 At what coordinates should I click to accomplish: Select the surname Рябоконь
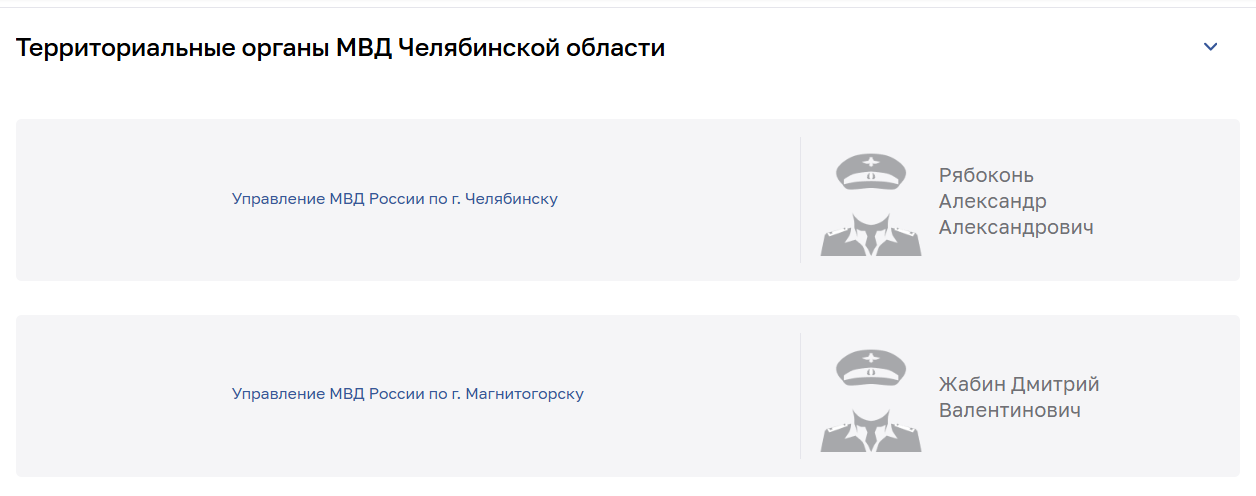(986, 176)
